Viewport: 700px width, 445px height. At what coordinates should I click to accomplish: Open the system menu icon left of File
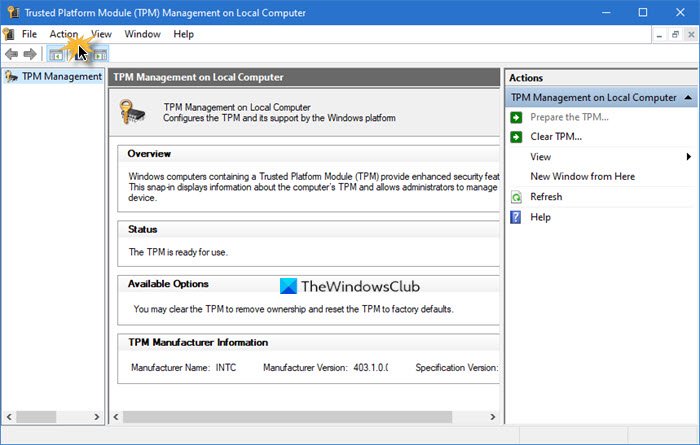(x=8, y=34)
